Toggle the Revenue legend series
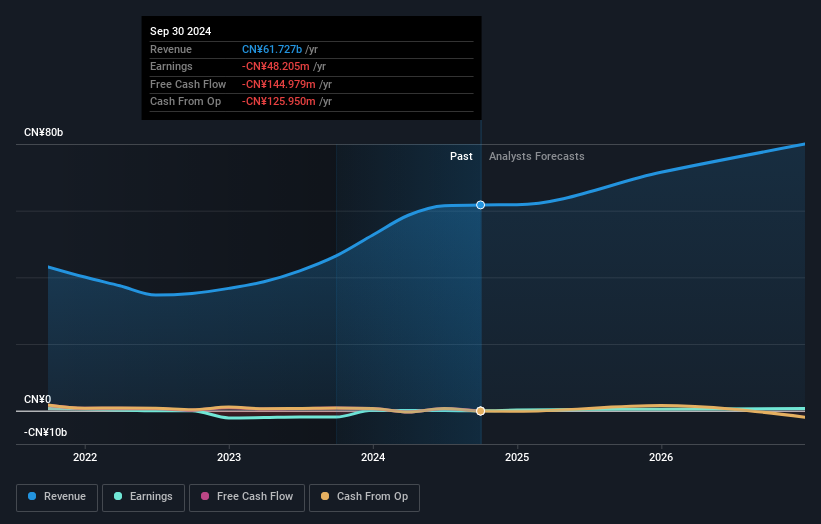Viewport: 821px width, 524px height. [x=57, y=497]
